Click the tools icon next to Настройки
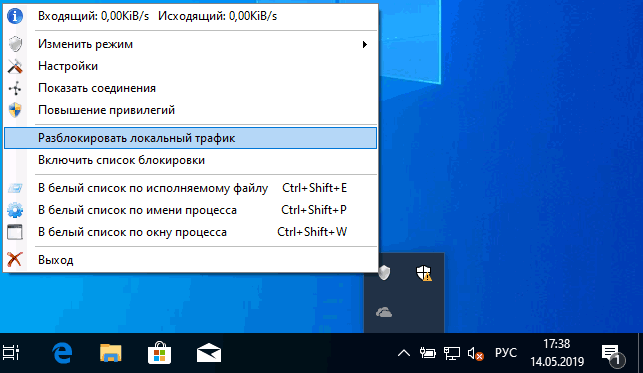 (15, 66)
